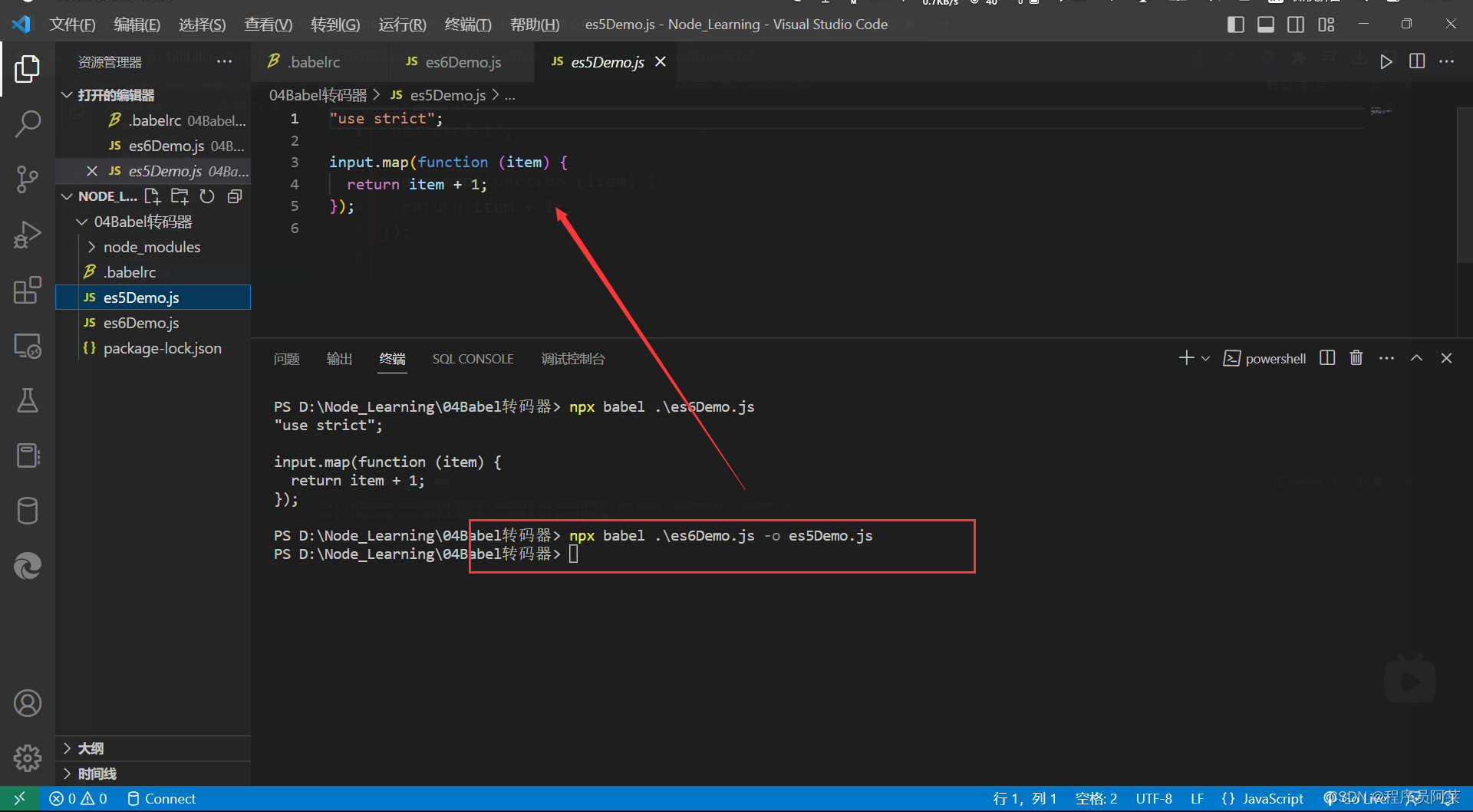Change indentation 空格: 2 setting

[x=1096, y=798]
